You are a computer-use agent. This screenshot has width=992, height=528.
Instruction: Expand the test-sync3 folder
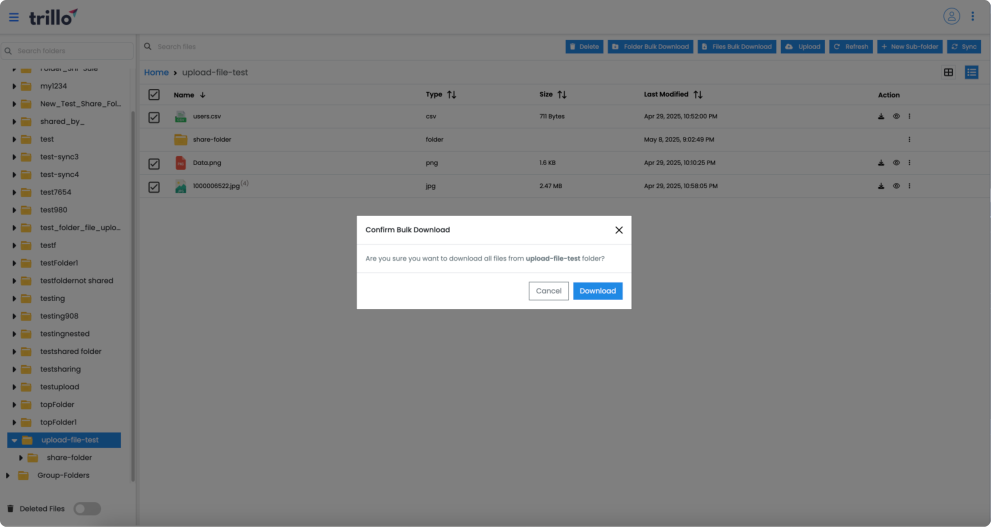(14, 157)
